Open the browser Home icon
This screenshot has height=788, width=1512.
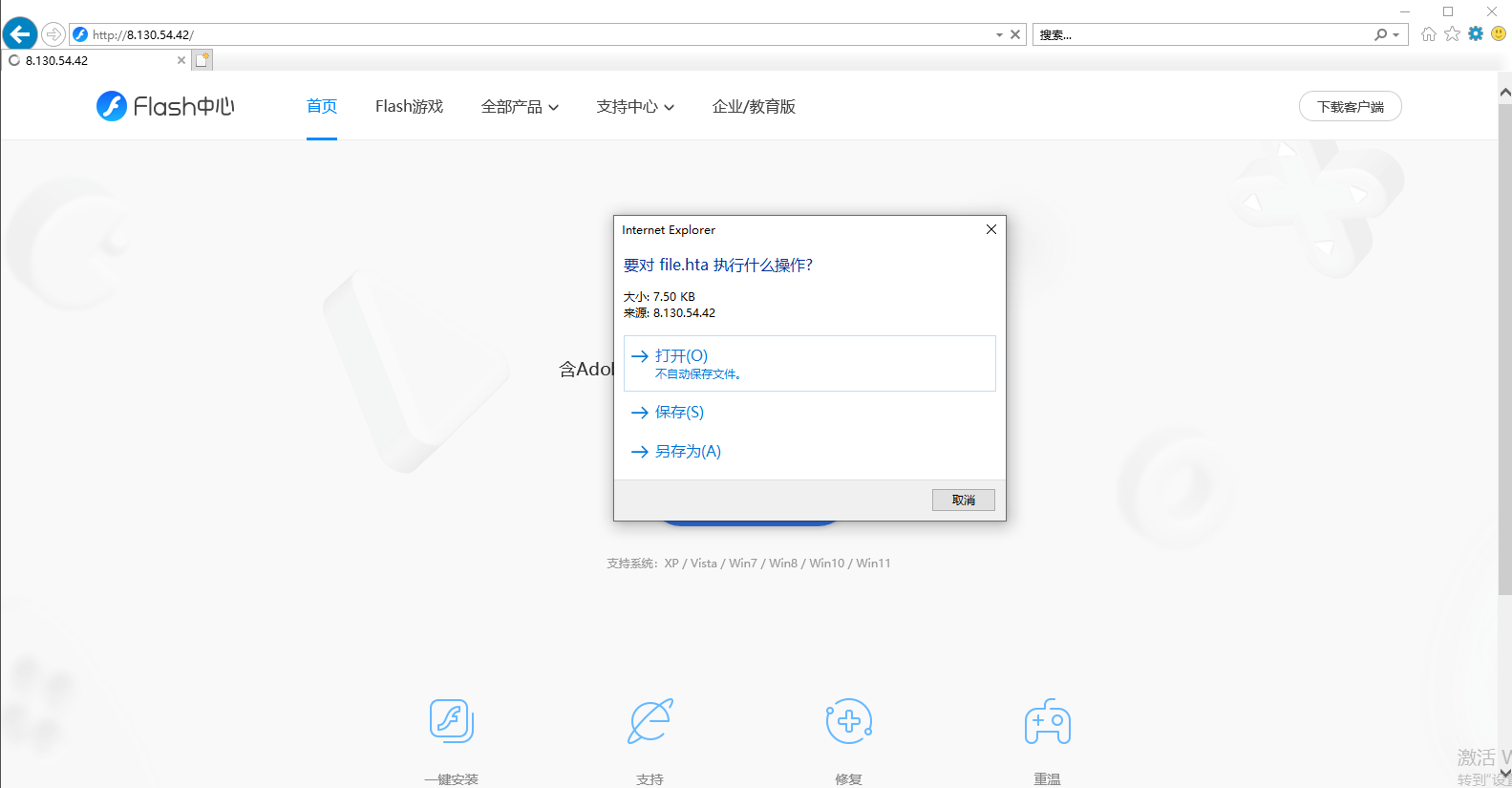coord(1429,33)
